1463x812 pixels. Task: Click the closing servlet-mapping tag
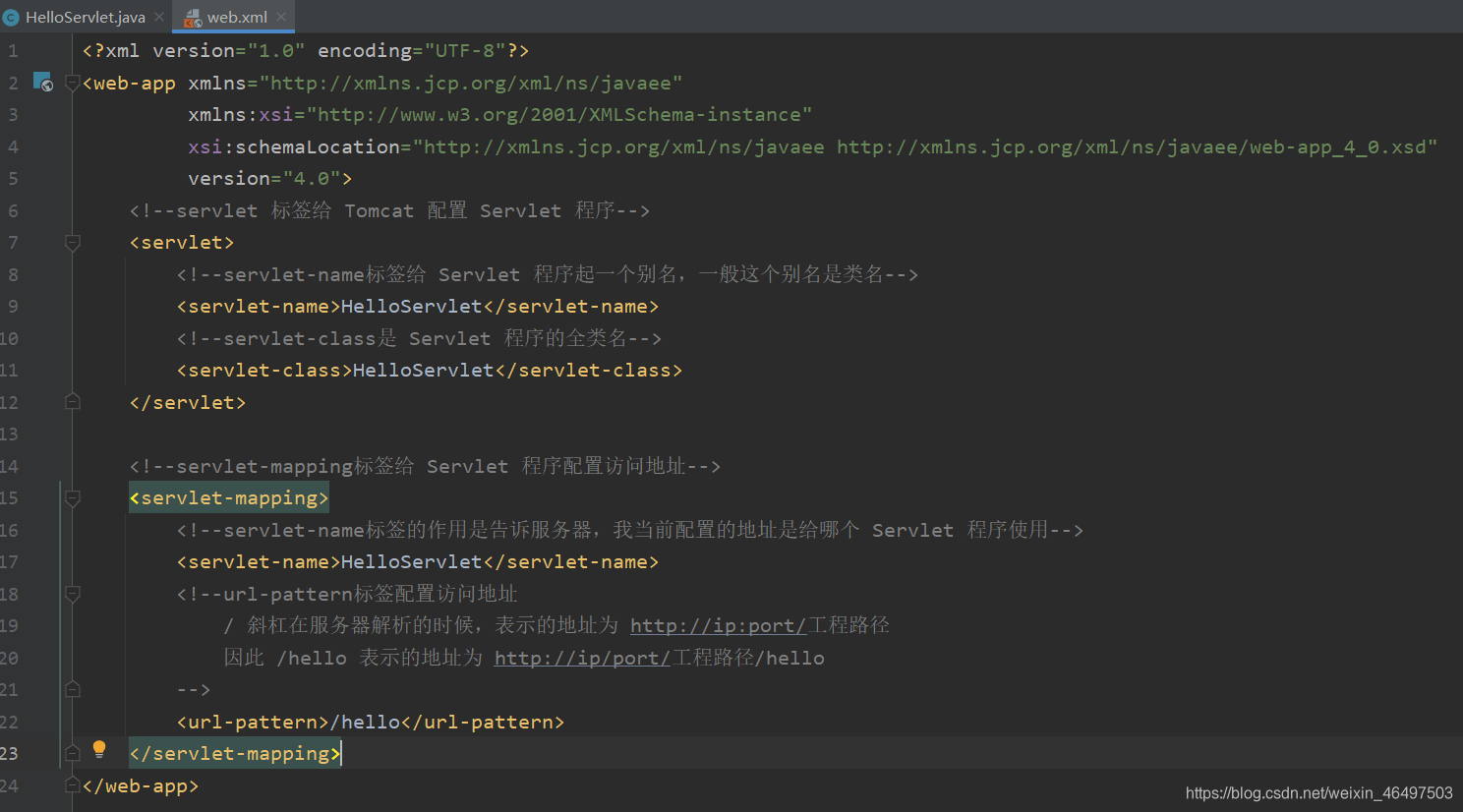tap(235, 753)
